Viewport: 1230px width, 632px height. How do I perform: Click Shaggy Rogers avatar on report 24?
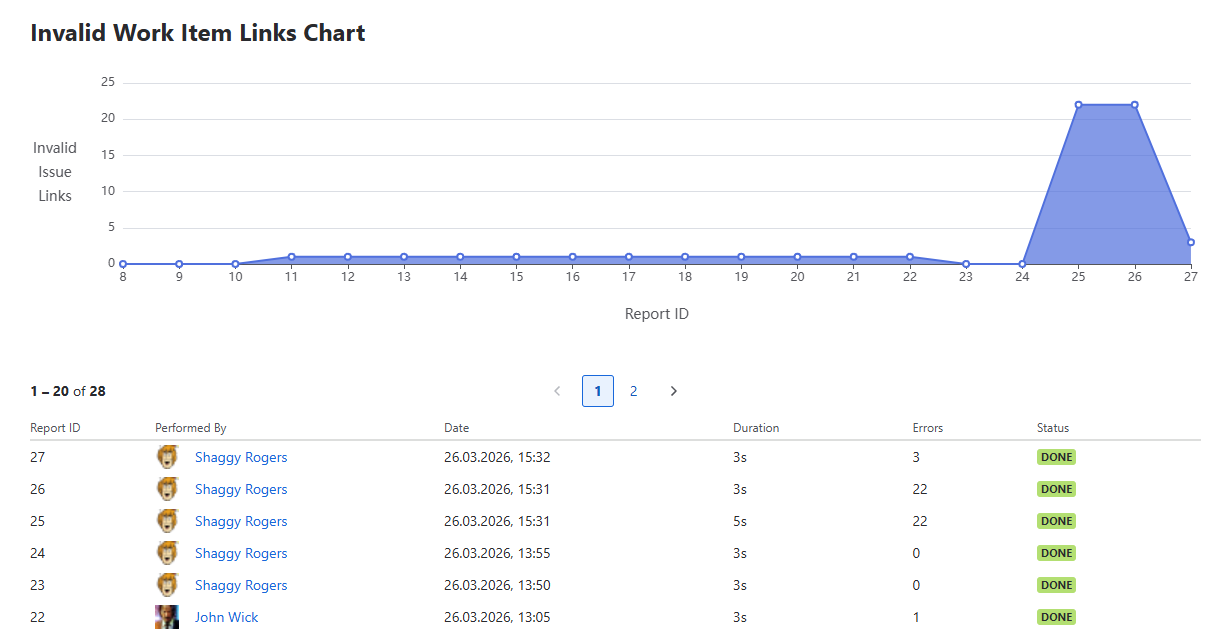tap(167, 553)
